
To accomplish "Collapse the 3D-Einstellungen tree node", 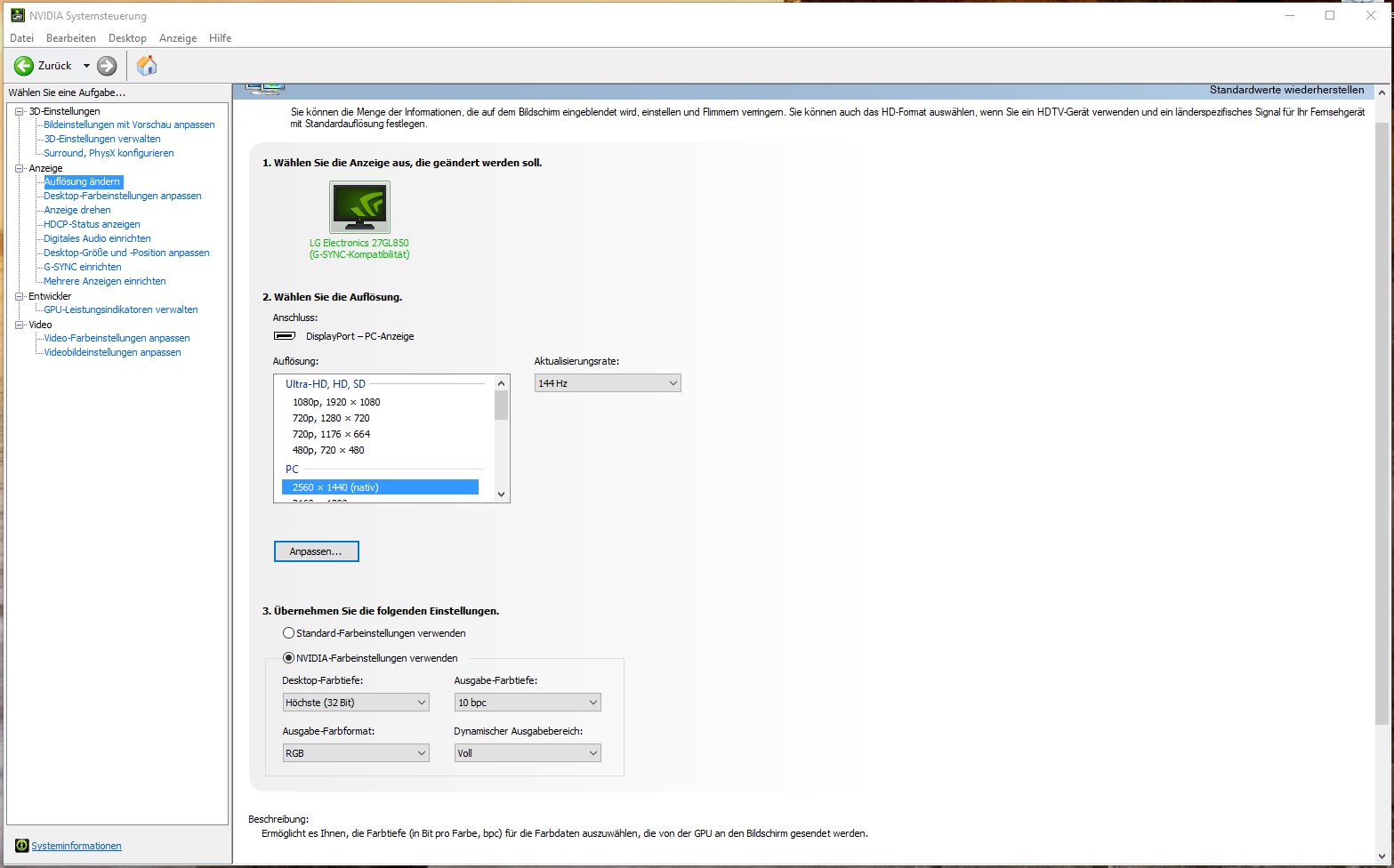I will [20, 111].
